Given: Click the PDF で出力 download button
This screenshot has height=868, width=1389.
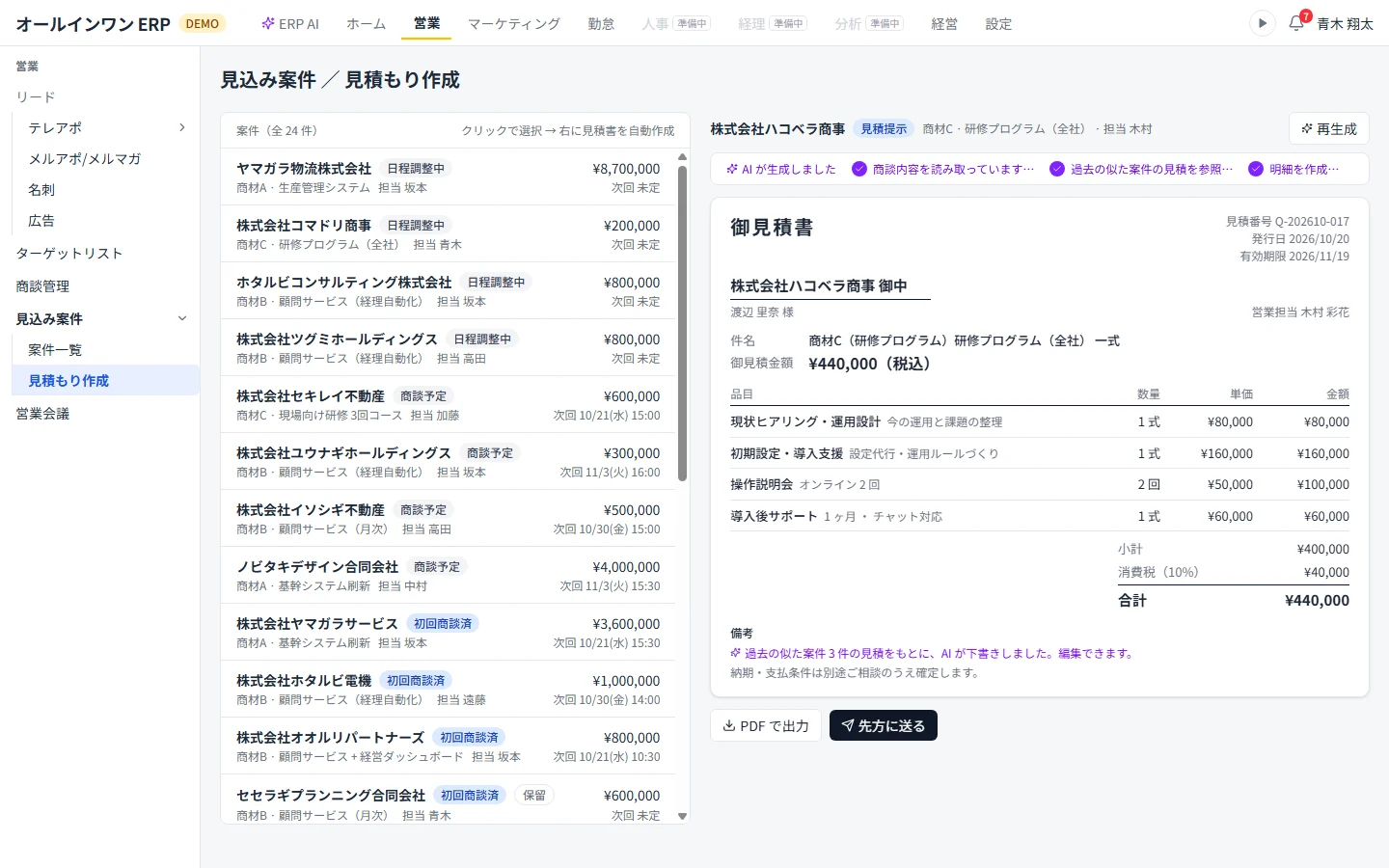Looking at the screenshot, I should [x=766, y=725].
